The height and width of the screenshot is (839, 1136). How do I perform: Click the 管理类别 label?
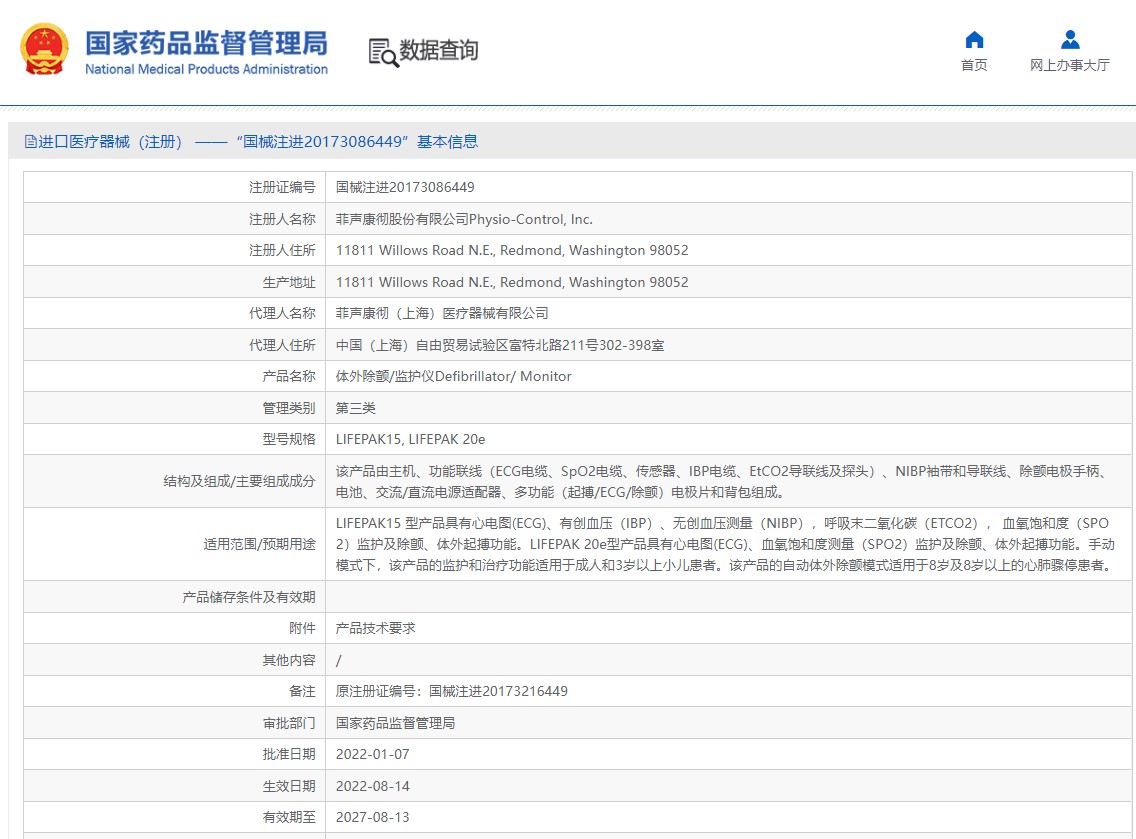coord(289,408)
